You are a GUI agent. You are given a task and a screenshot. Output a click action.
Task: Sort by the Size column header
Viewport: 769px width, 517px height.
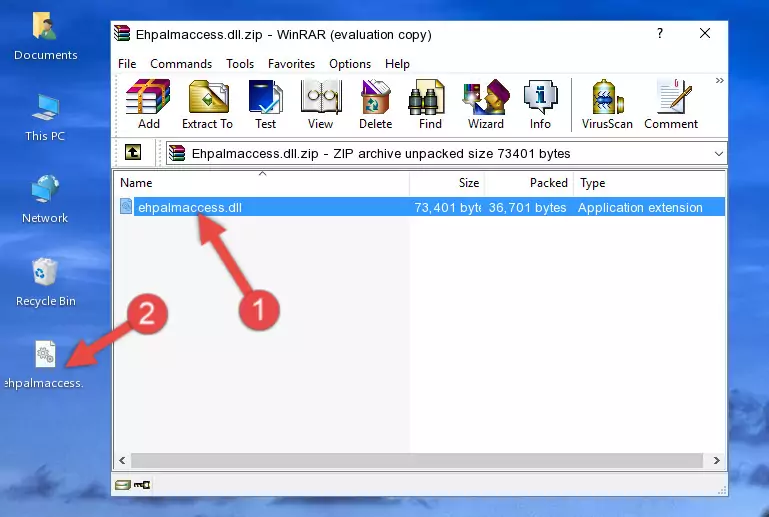447,183
